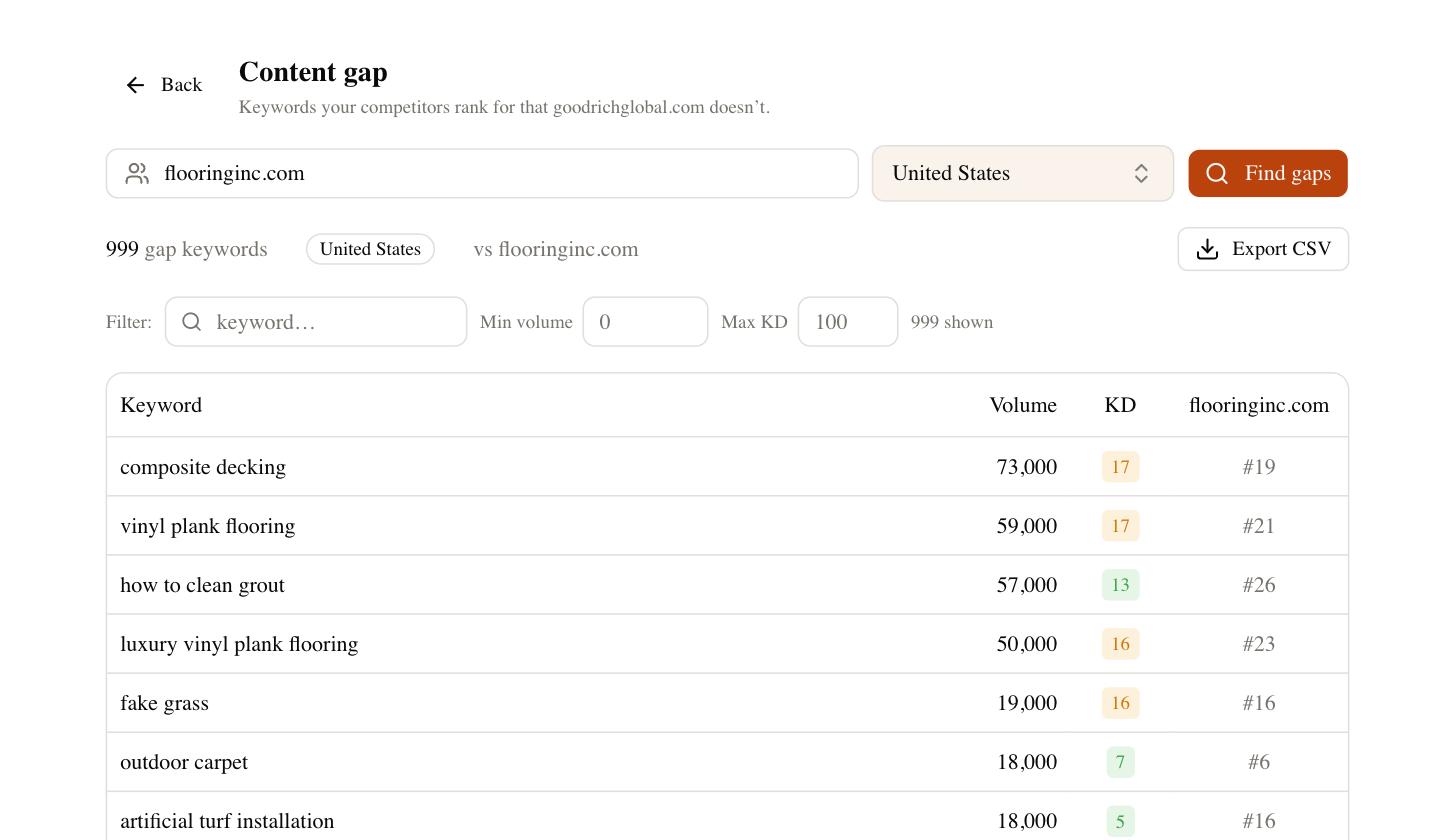The width and height of the screenshot is (1455, 840).
Task: Click the competitors people icon in domain field
Action: [137, 173]
